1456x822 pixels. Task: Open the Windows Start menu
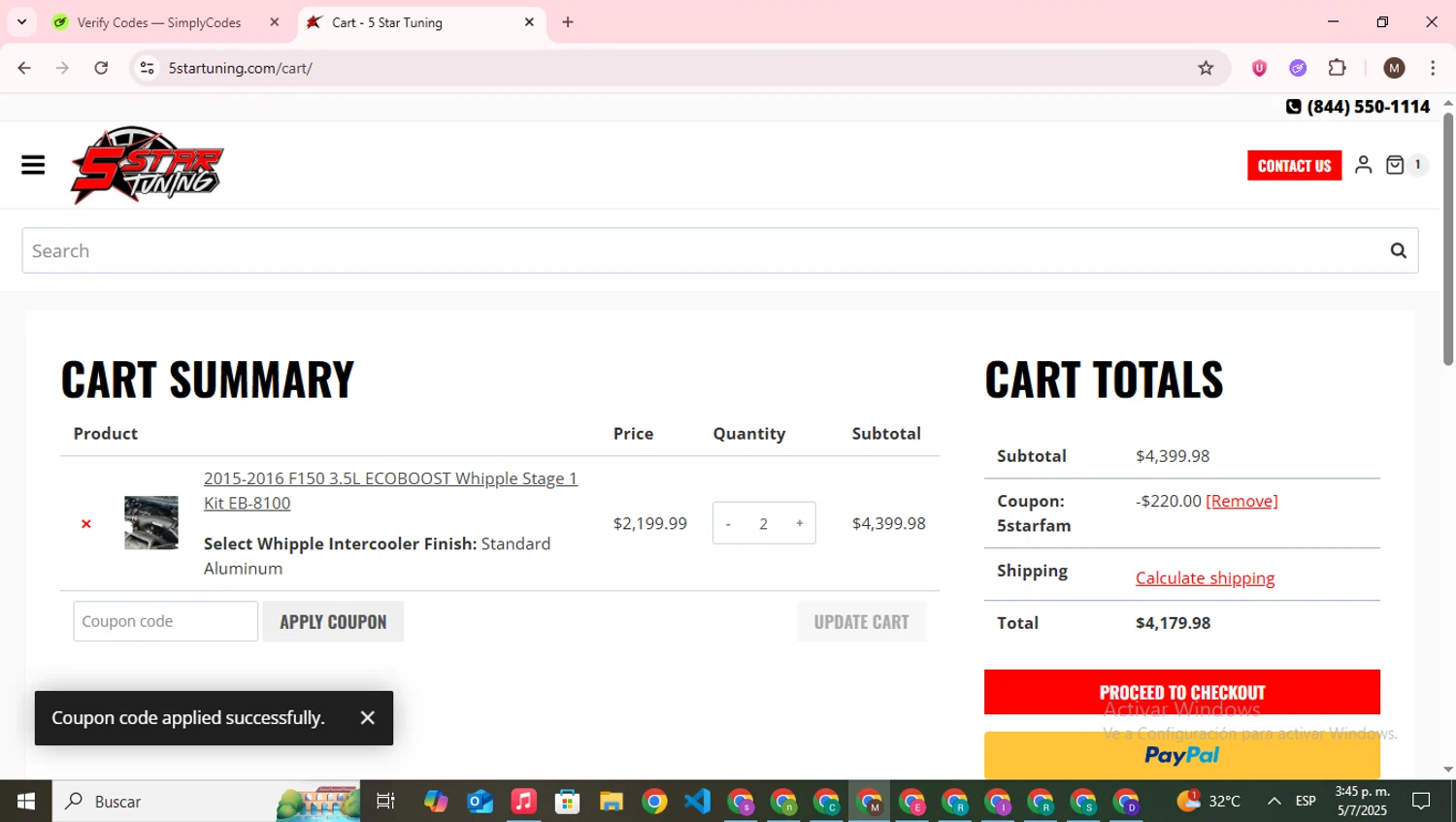click(26, 802)
